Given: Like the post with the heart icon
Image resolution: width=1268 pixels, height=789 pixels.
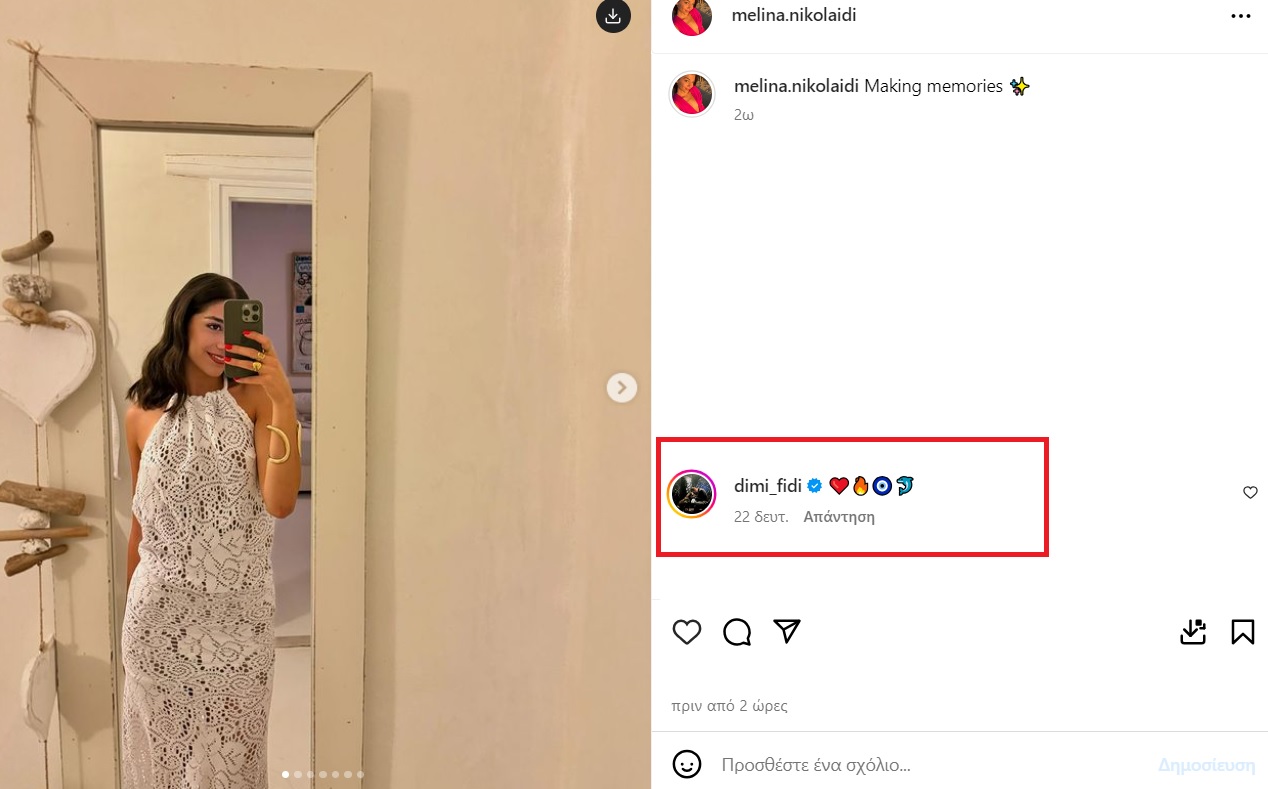Looking at the screenshot, I should click(x=686, y=632).
